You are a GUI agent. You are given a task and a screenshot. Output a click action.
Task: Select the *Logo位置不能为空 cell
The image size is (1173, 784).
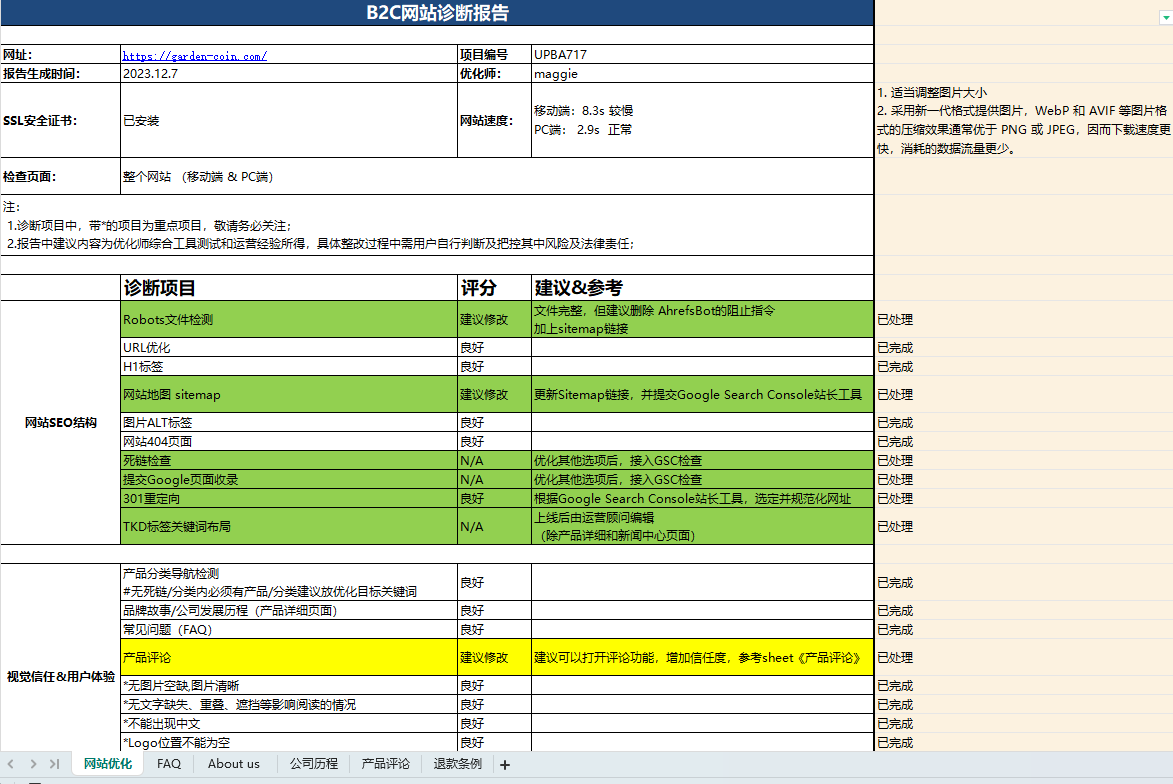pos(289,742)
